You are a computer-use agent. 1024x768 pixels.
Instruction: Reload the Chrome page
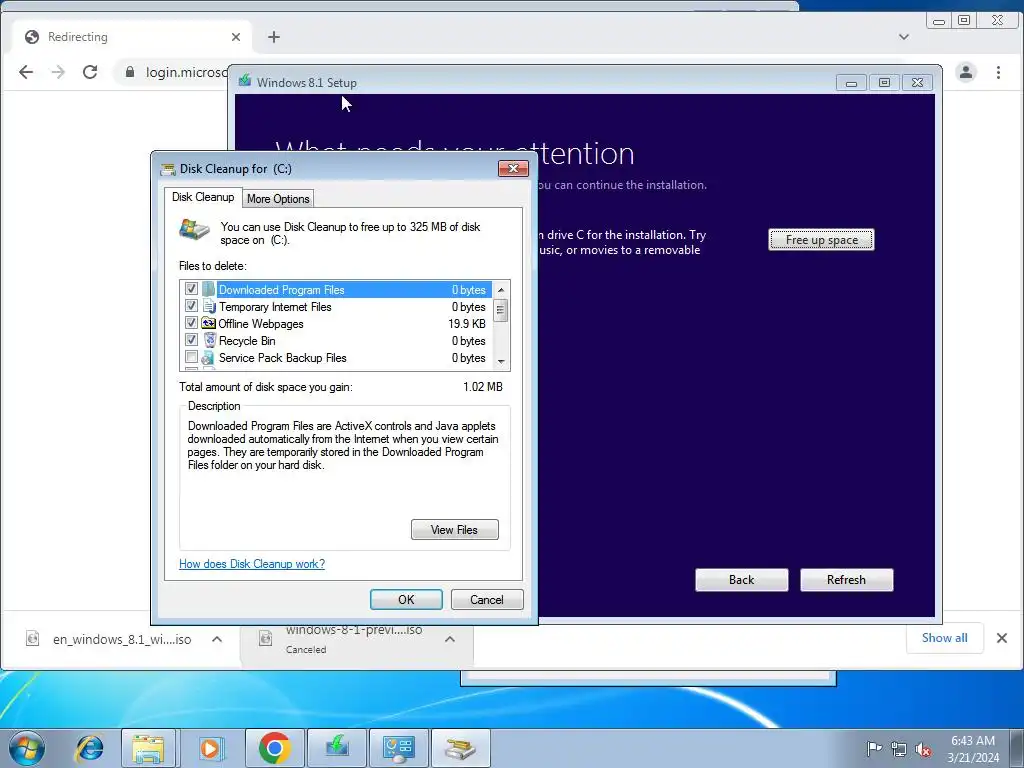[x=90, y=72]
